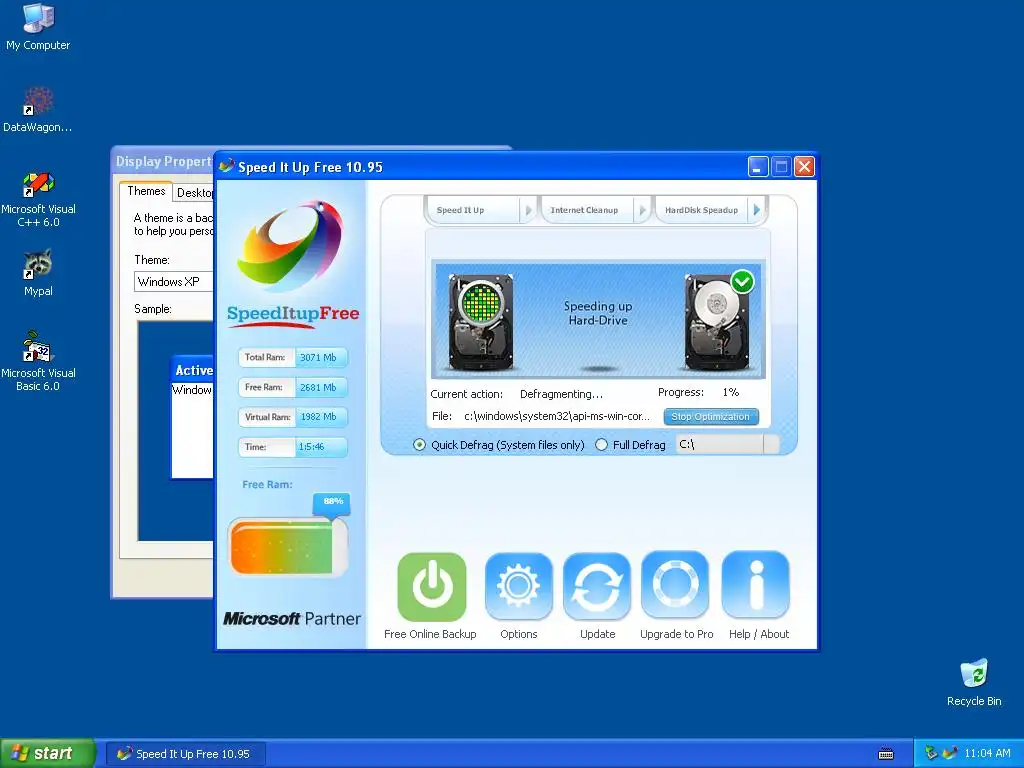The image size is (1024, 768).
Task: Click Speed It Up Free 10.95 taskbar button
Action: [185, 754]
